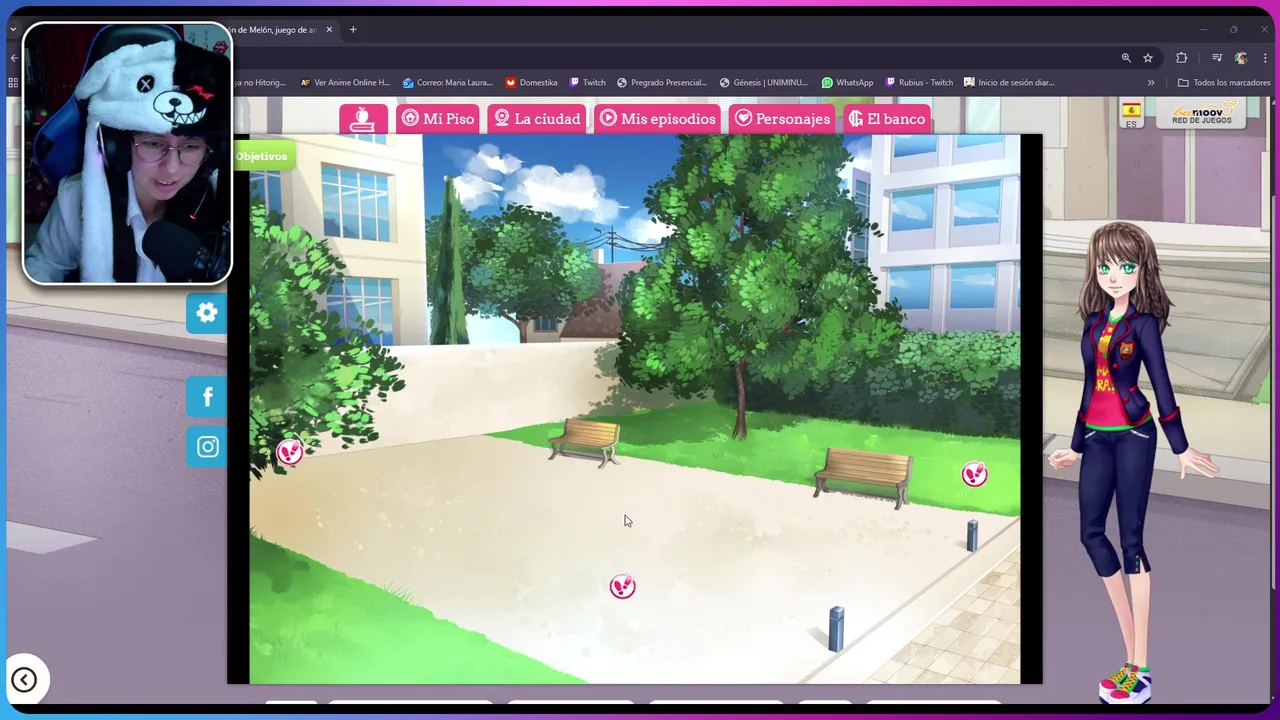The image size is (1280, 720).
Task: Open the Objetivos panel
Action: [262, 156]
